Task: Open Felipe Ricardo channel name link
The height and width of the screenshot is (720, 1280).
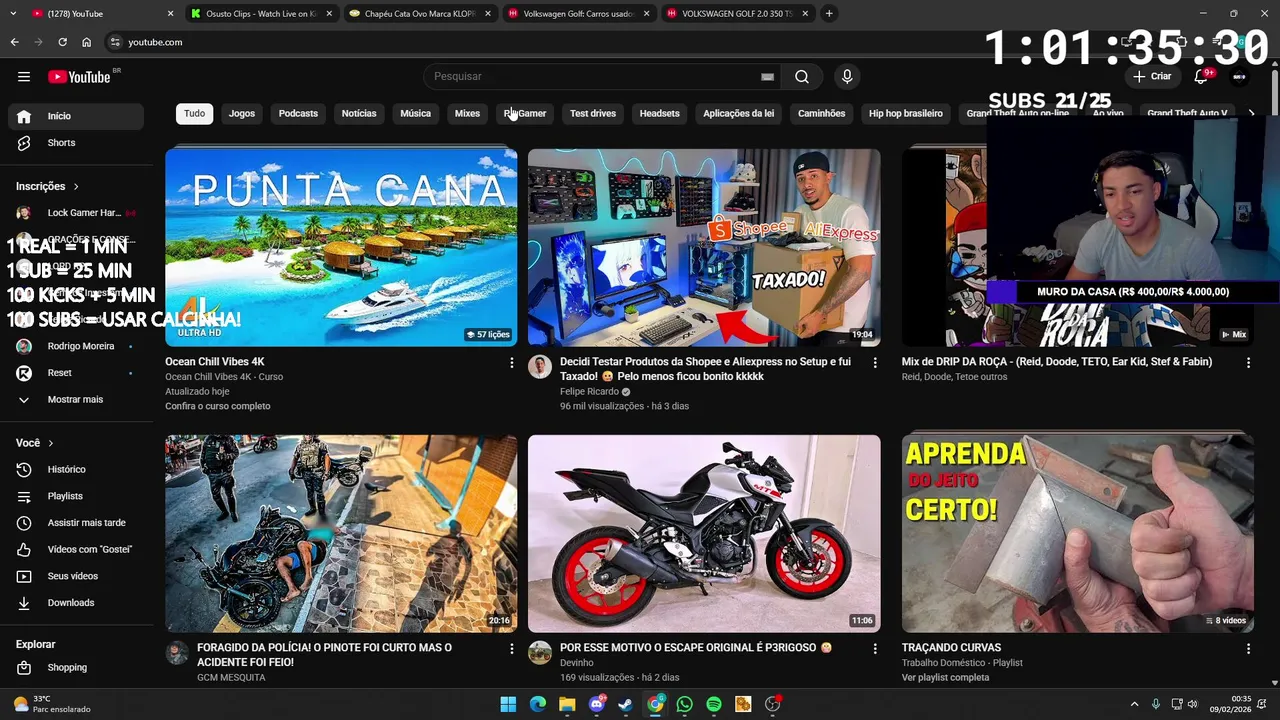Action: [589, 392]
